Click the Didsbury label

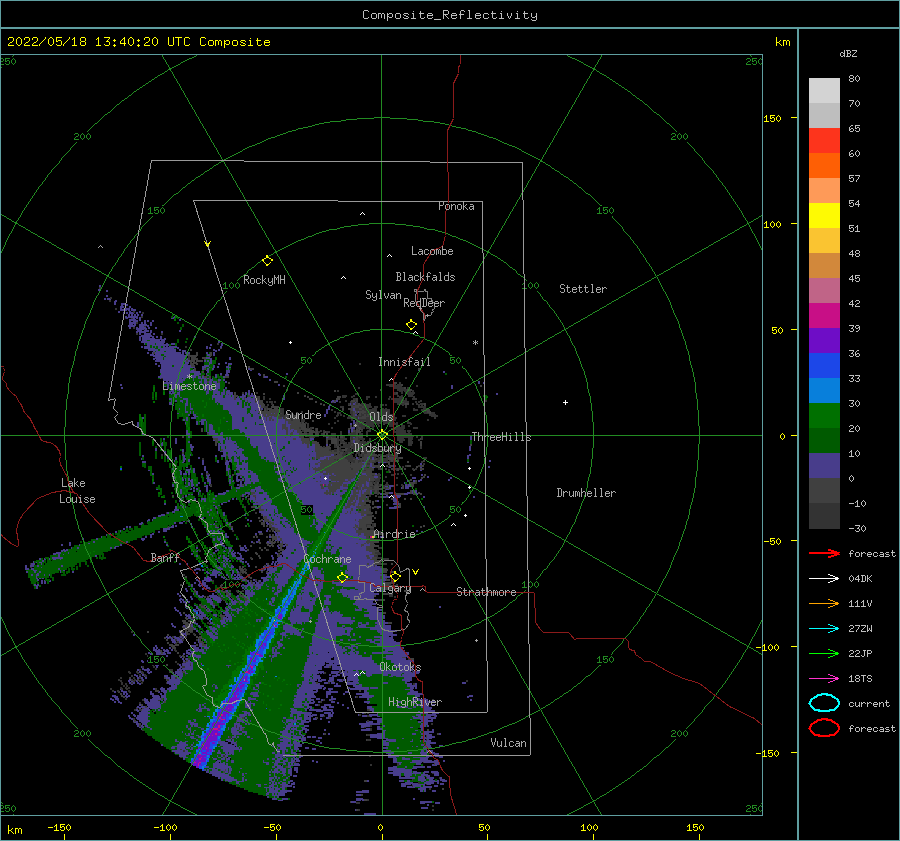pos(377,448)
